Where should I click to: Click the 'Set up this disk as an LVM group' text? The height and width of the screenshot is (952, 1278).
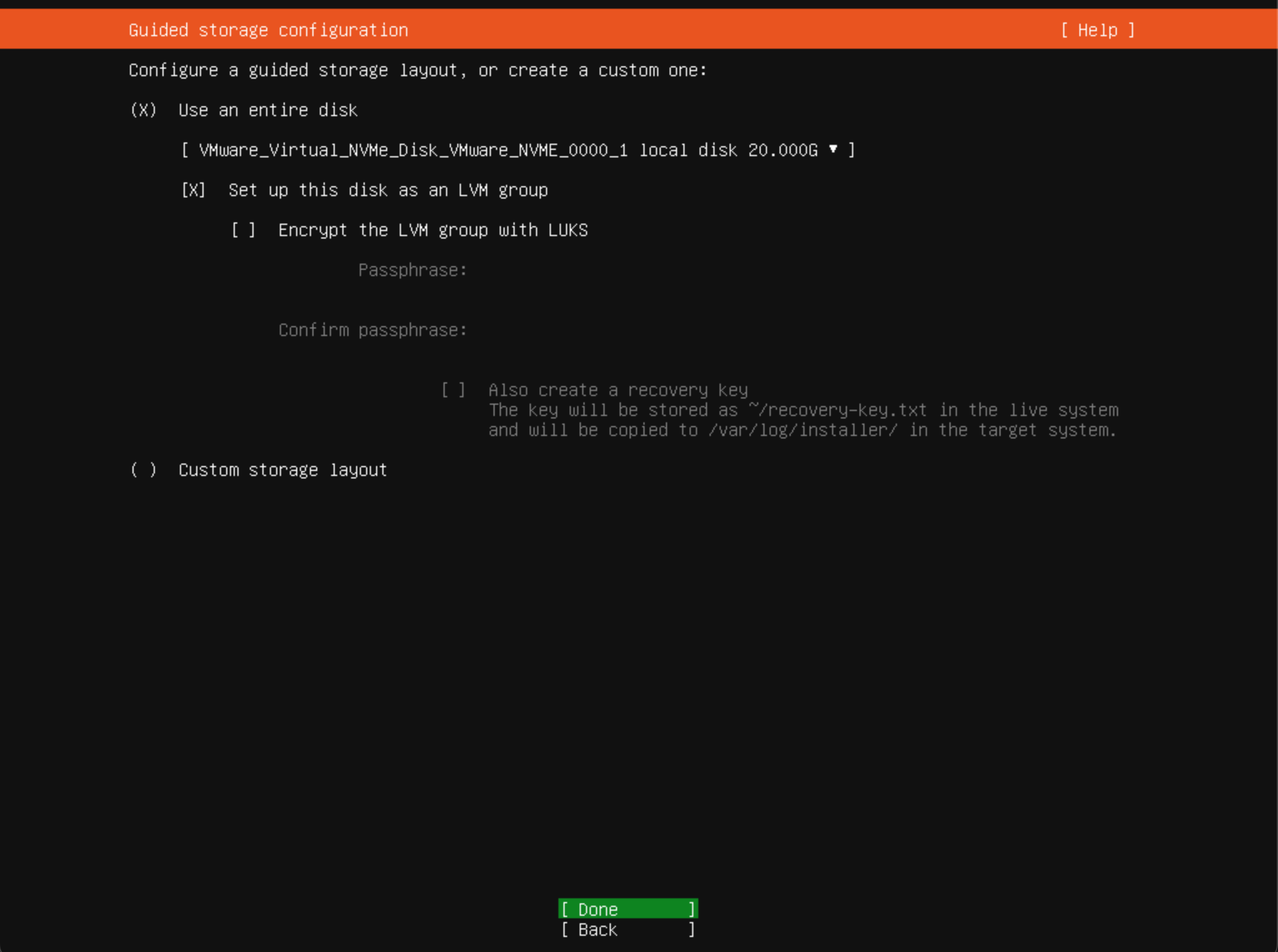(x=388, y=190)
